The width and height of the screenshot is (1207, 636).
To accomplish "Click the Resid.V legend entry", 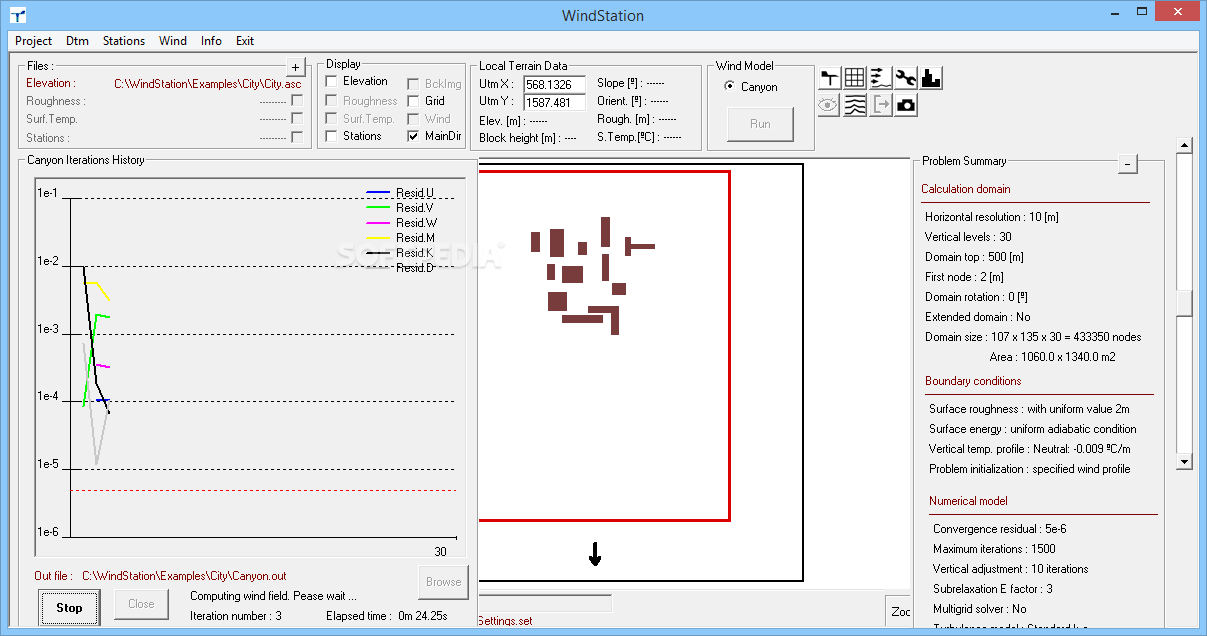I will 400,208.
